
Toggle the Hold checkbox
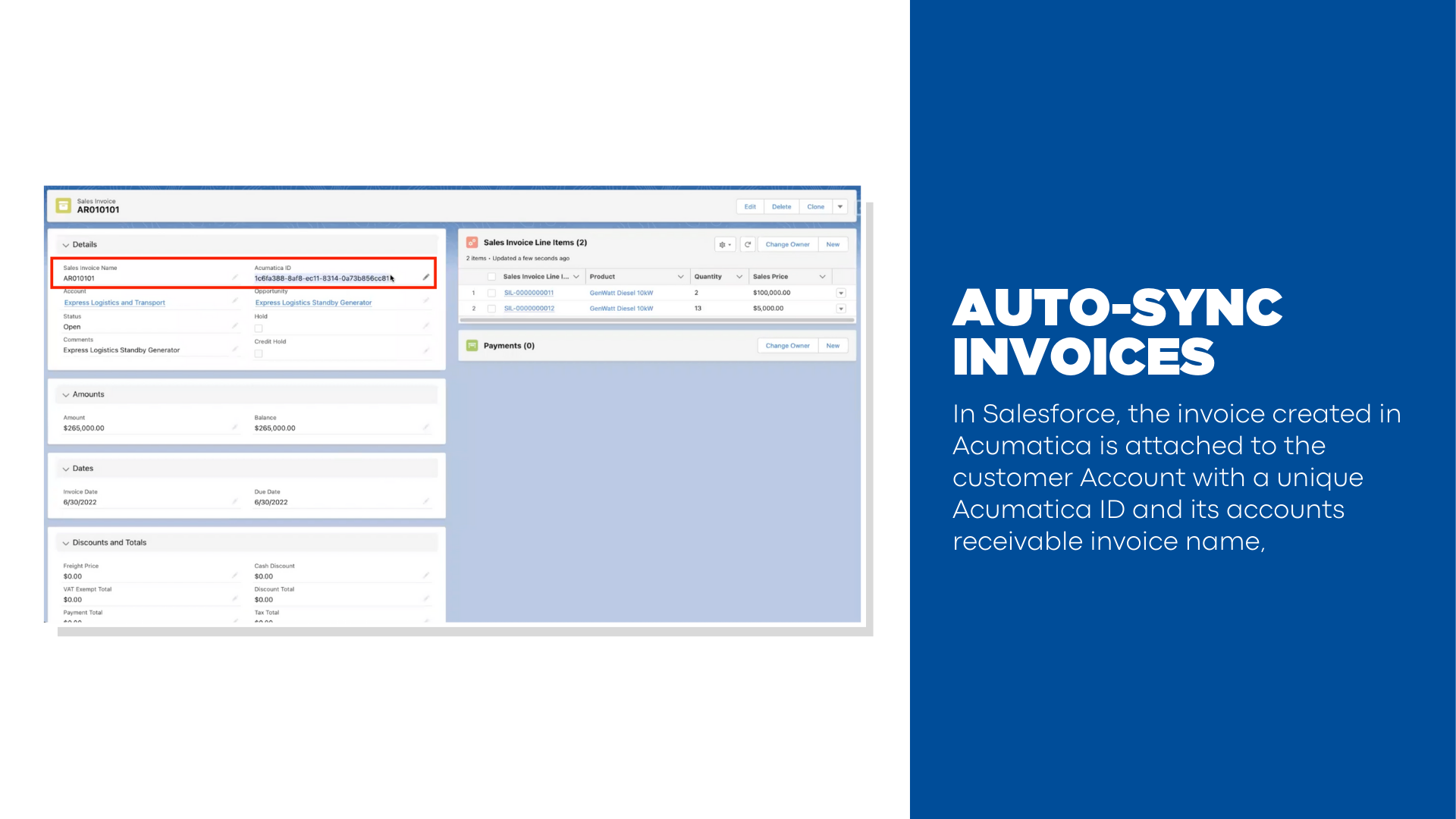click(259, 328)
